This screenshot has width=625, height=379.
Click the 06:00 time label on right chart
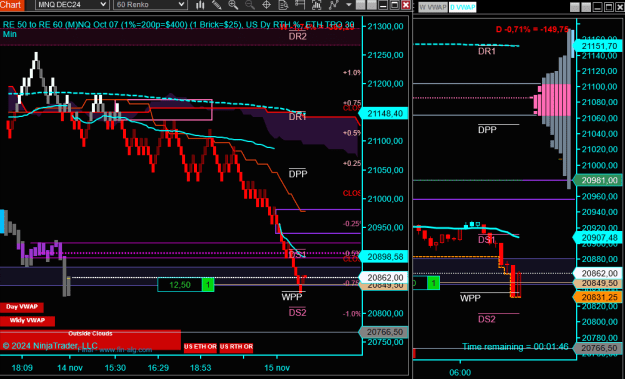coord(460,373)
